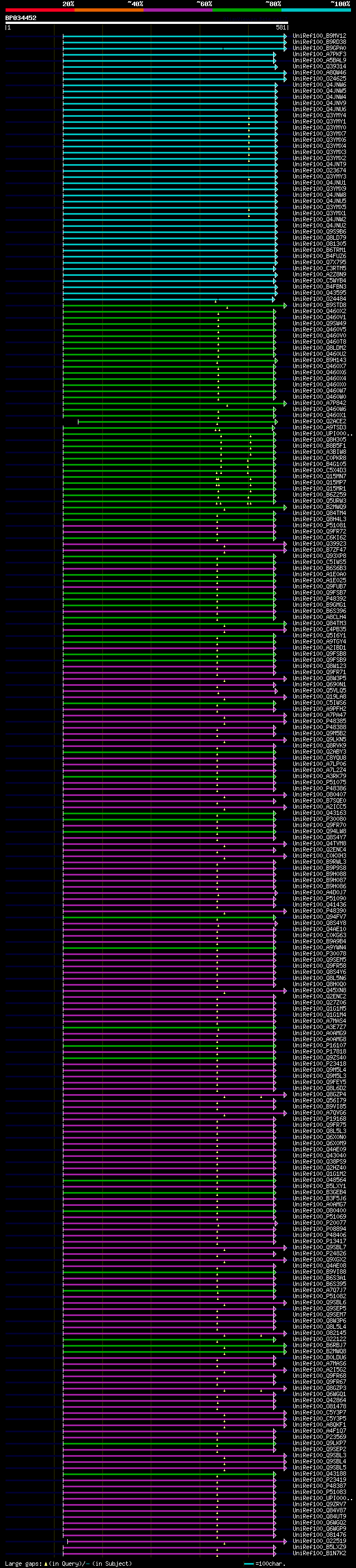The height and width of the screenshot is (1568, 356).
Task: Select hit UniRef100_O81478
Action: [319, 1406]
